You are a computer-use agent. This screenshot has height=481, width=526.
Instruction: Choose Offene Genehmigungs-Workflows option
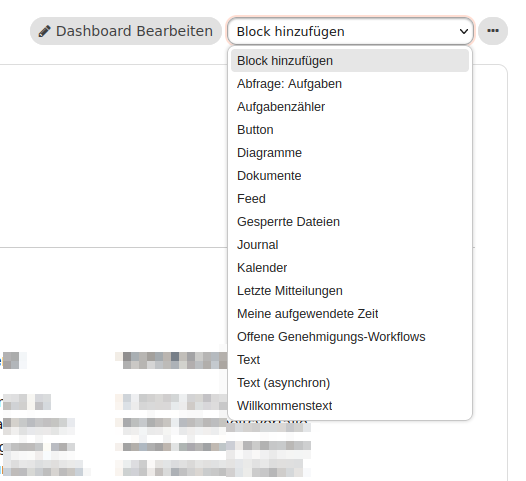350,337
